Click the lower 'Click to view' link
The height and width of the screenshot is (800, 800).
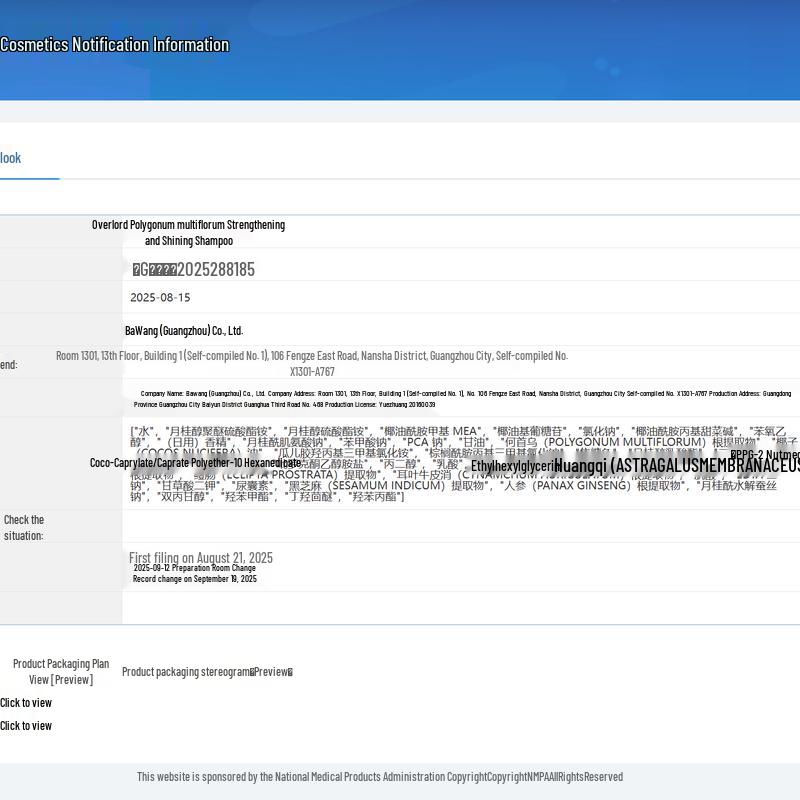pyautogui.click(x=26, y=726)
